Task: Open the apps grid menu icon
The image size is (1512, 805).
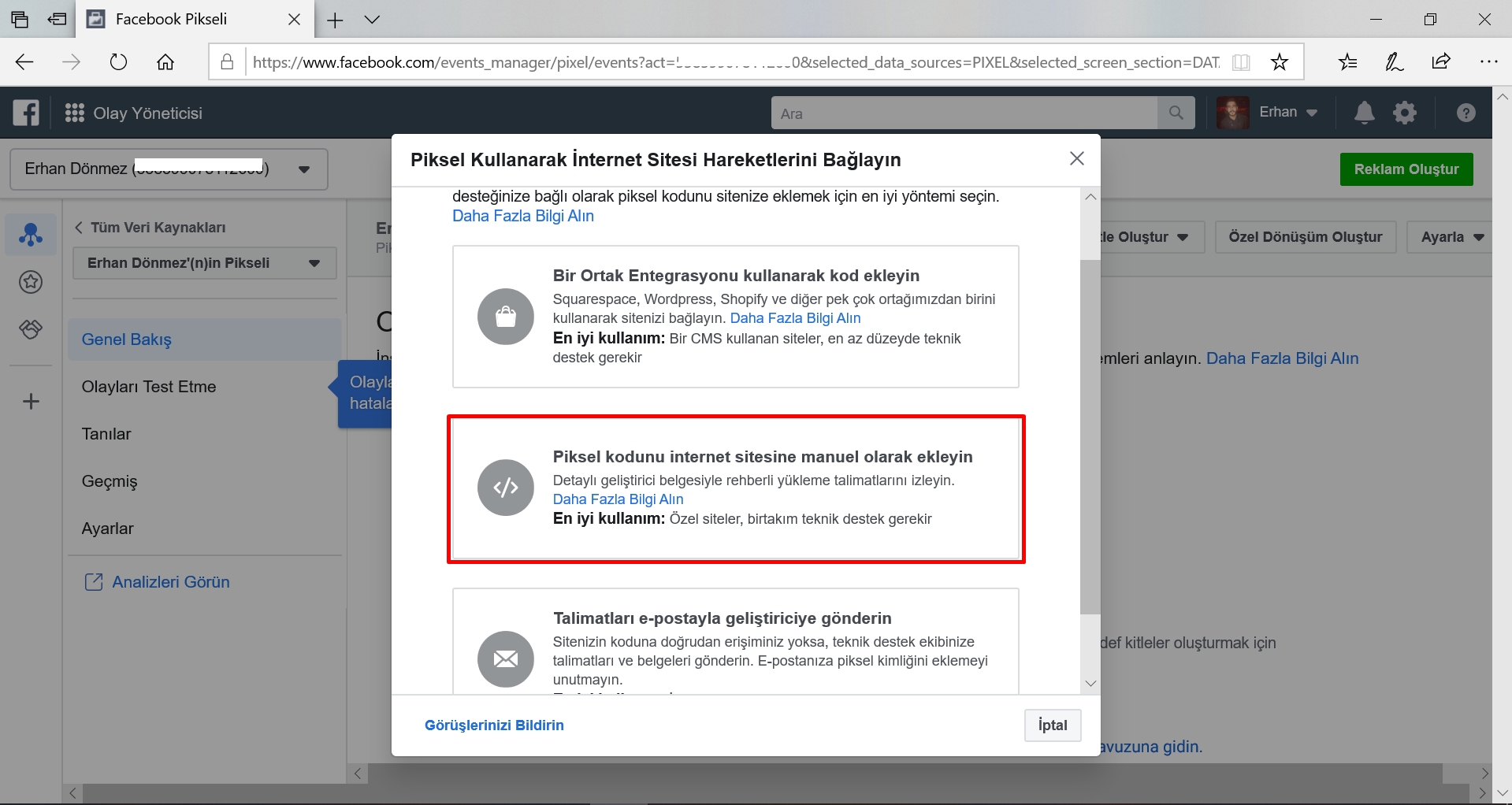Action: (75, 113)
